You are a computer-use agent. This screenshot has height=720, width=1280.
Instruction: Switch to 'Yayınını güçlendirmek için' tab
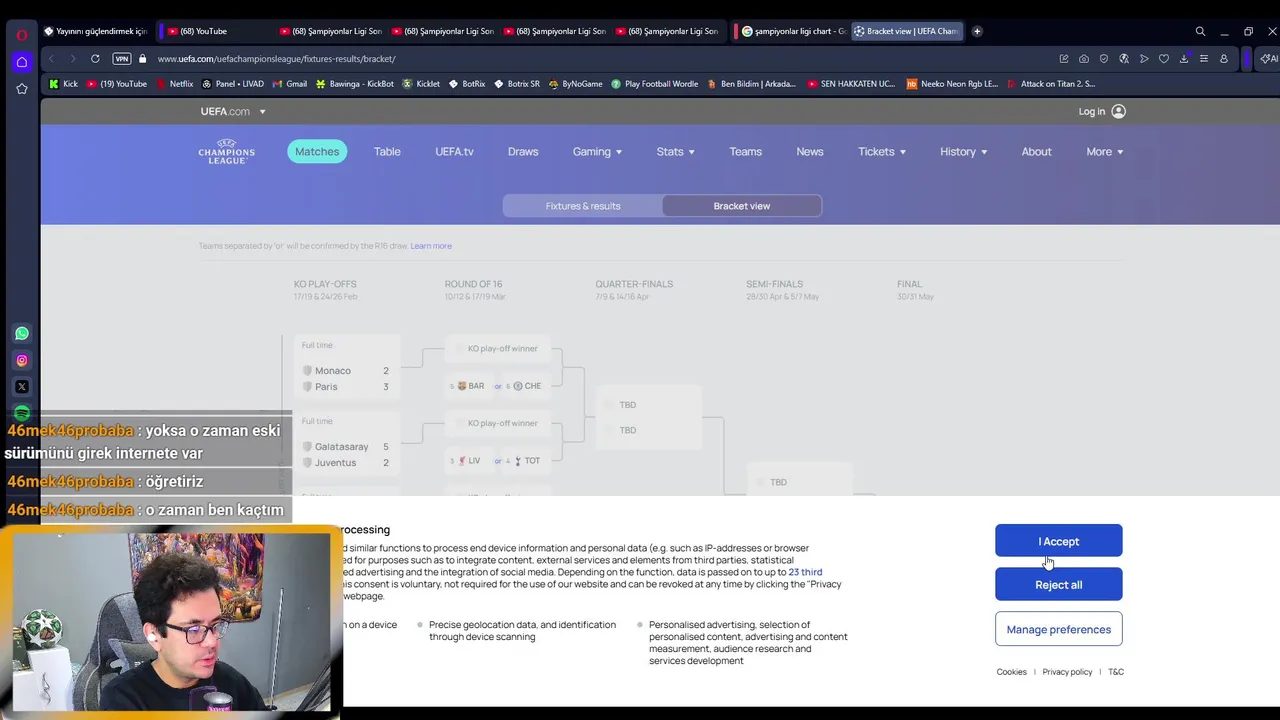96,31
